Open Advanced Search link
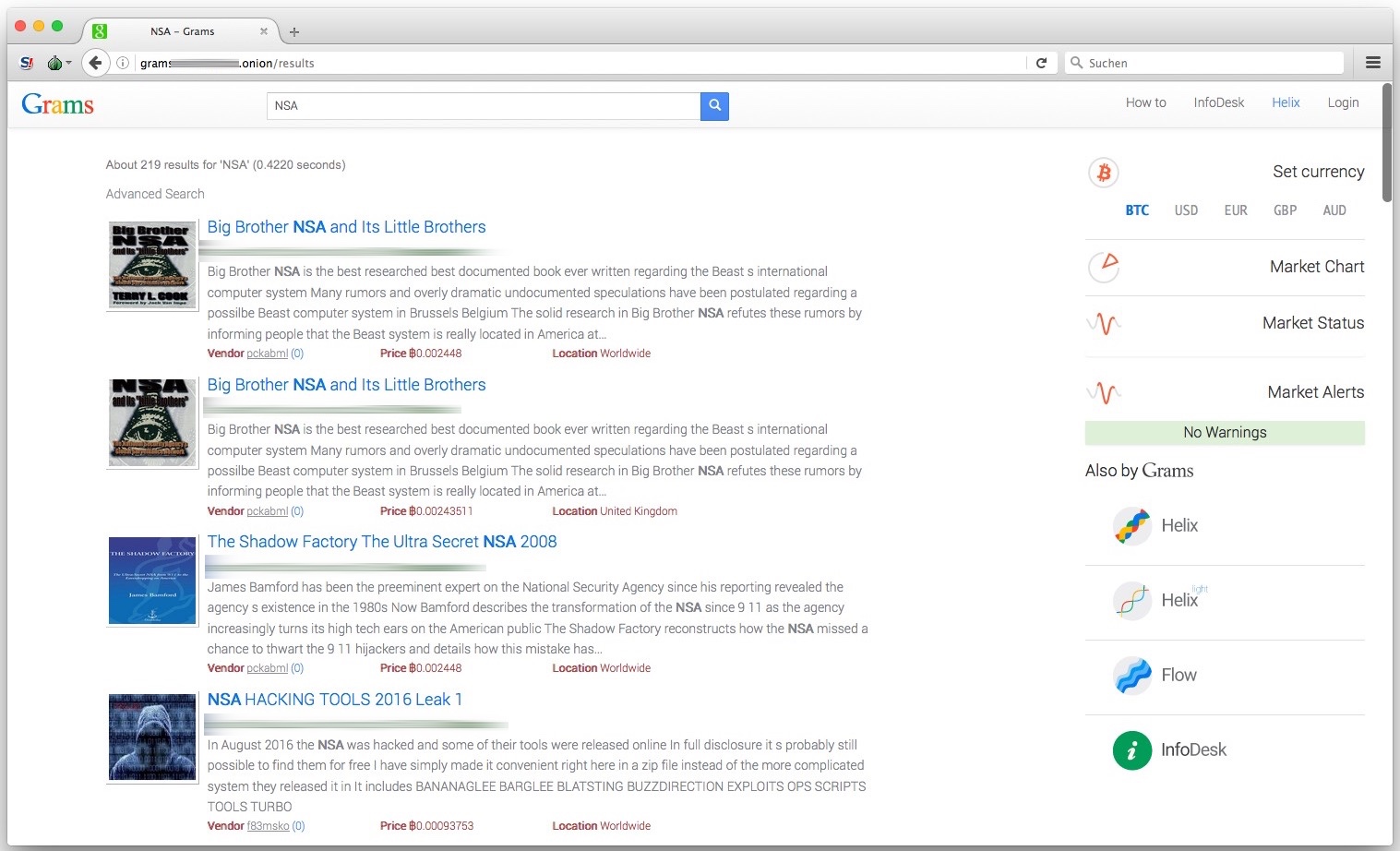This screenshot has height=851, width=1400. [x=155, y=194]
